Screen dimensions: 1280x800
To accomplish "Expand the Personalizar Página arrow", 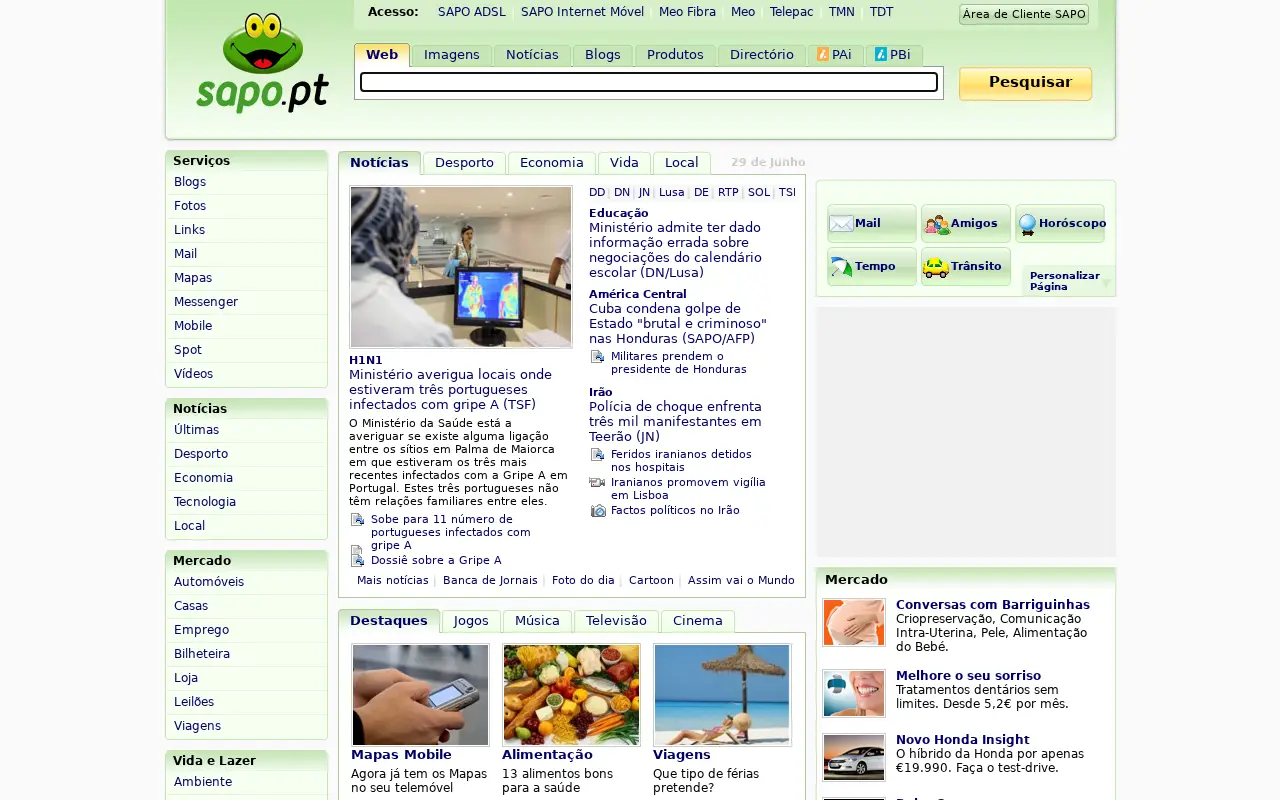I will [1106, 283].
